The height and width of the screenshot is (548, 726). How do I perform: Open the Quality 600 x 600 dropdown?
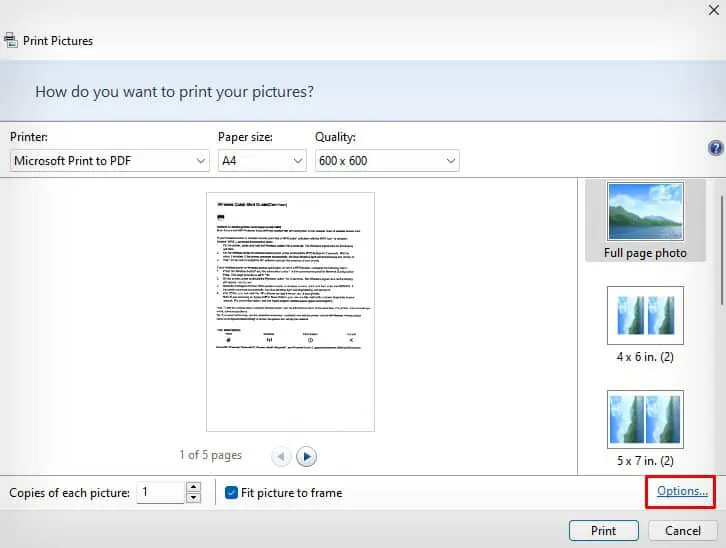point(387,160)
